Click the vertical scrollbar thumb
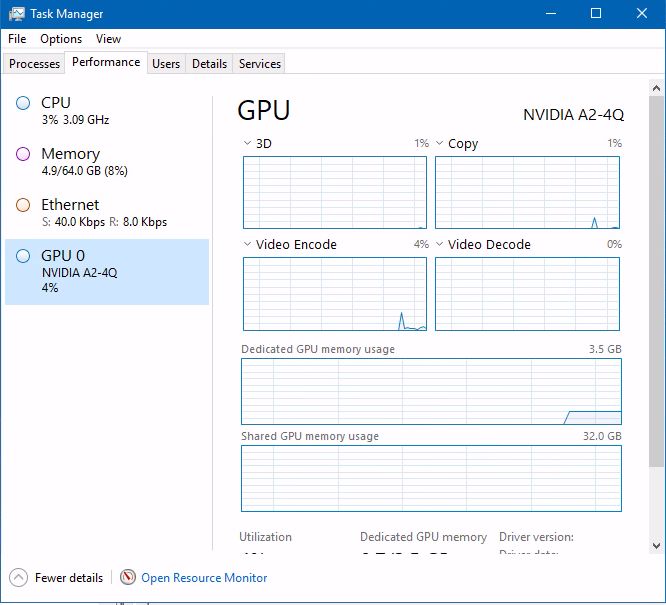Viewport: 666px width, 605px height. [x=656, y=281]
